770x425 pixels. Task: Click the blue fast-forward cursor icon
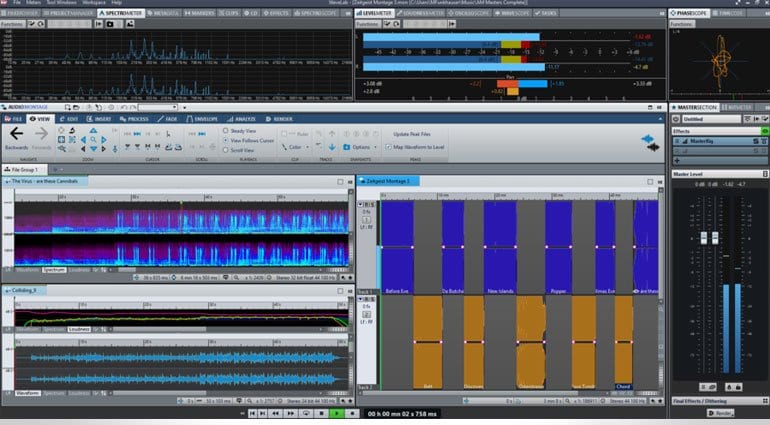tap(138, 134)
